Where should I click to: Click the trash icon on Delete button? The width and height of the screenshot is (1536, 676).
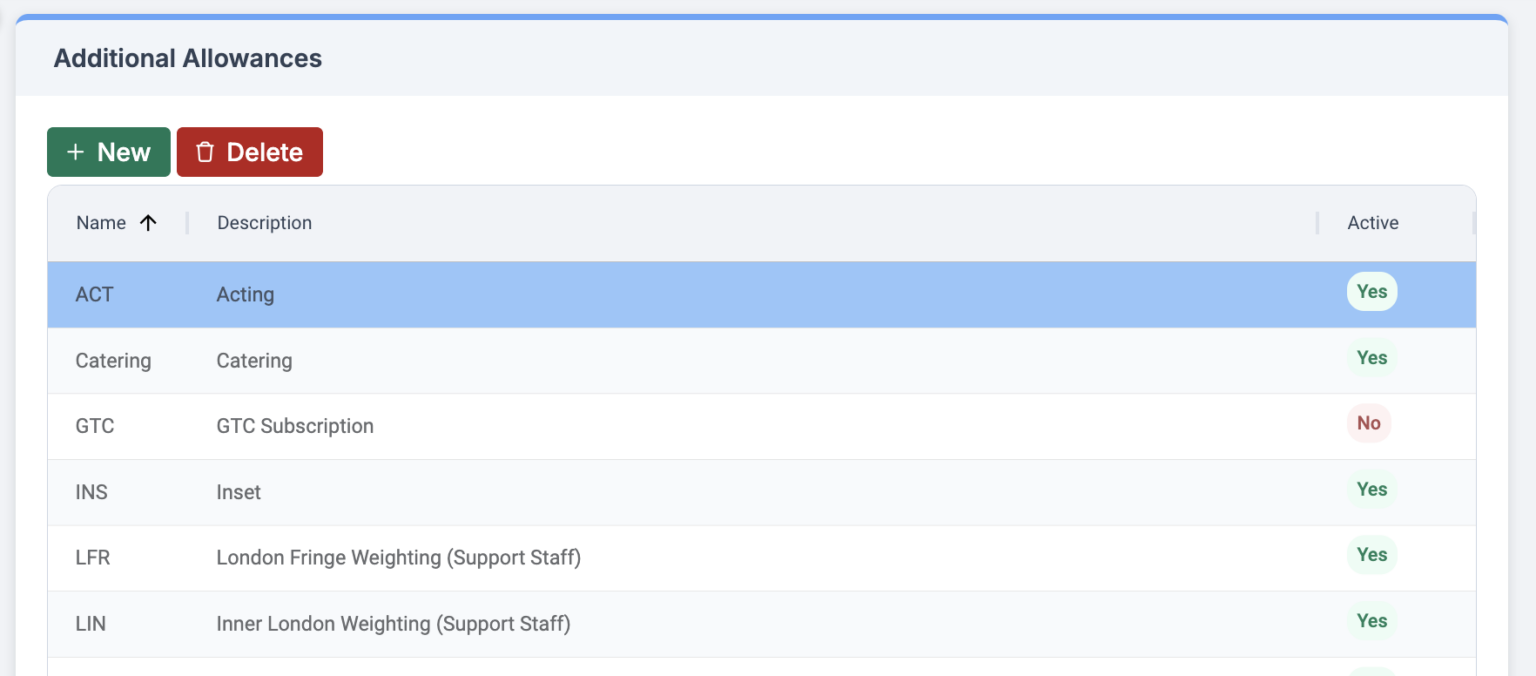point(205,152)
